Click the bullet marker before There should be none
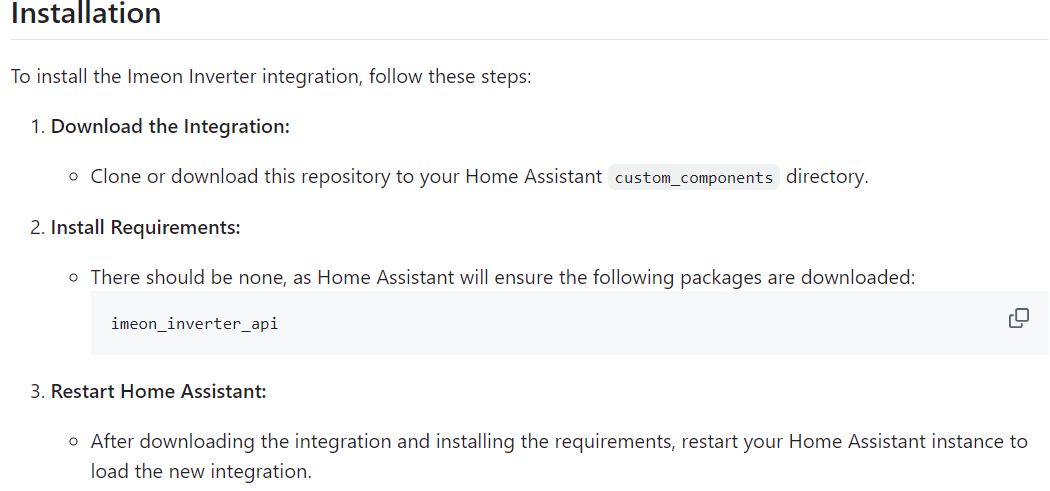The image size is (1050, 491). 74,277
